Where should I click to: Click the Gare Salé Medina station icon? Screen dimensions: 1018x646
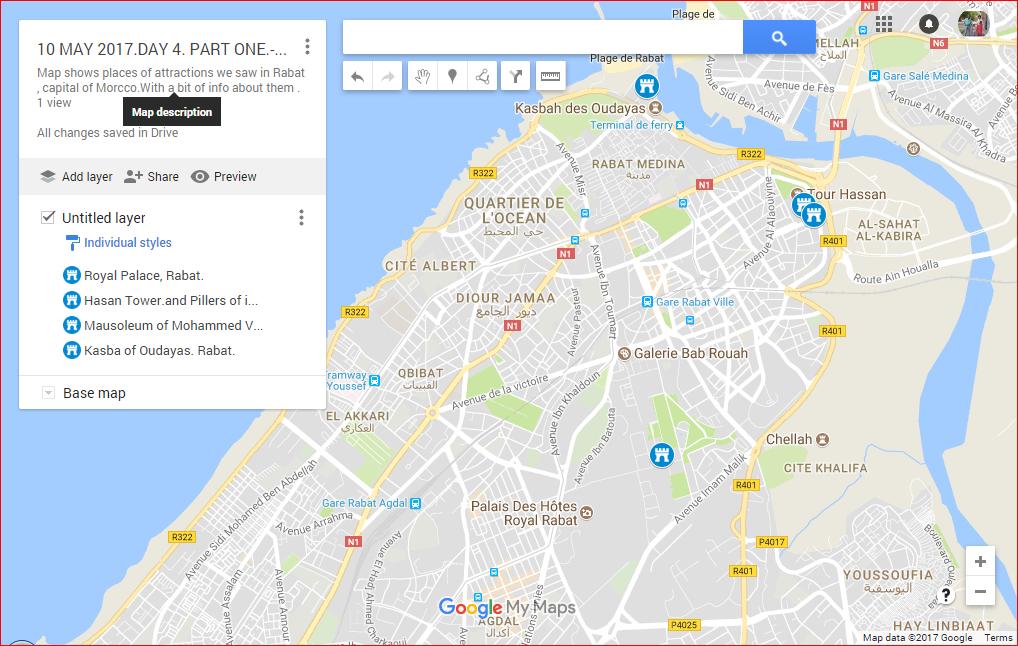875,76
